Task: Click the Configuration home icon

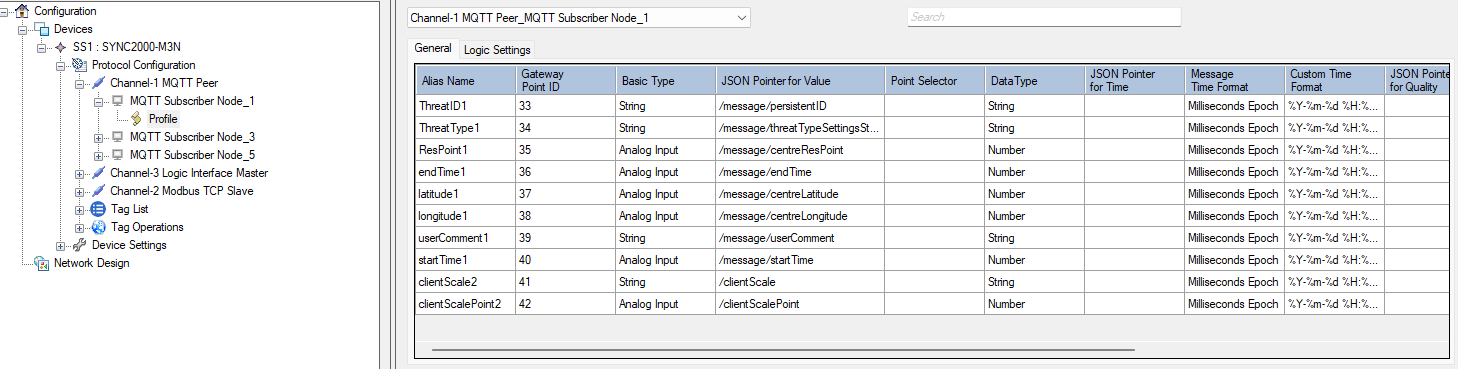Action: (22, 11)
